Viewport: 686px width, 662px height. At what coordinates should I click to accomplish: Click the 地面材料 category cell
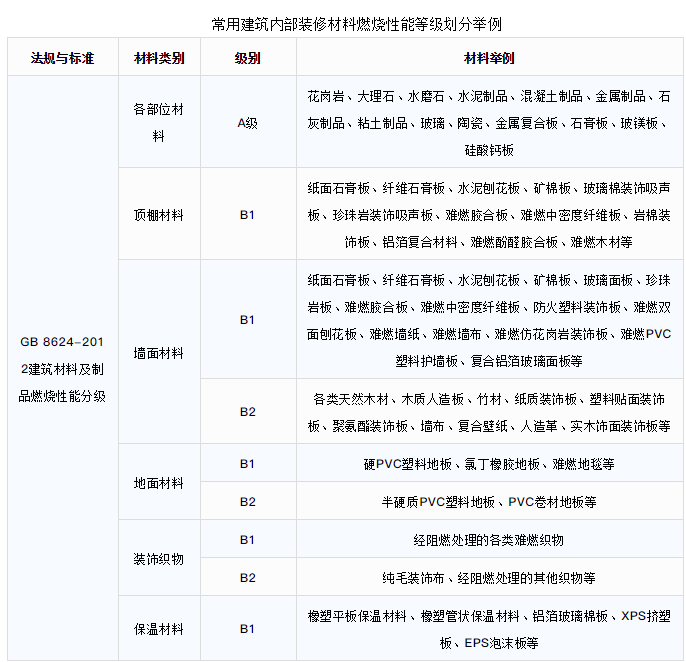click(158, 483)
